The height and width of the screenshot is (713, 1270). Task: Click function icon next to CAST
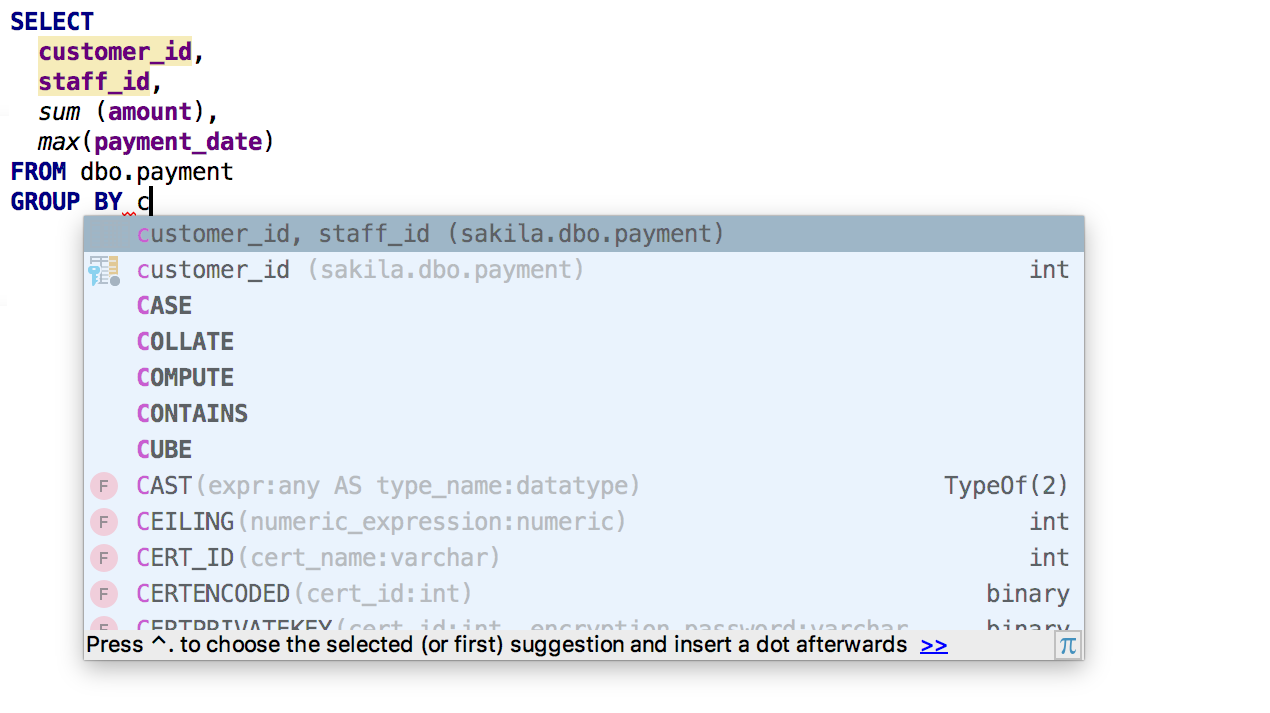click(x=104, y=487)
